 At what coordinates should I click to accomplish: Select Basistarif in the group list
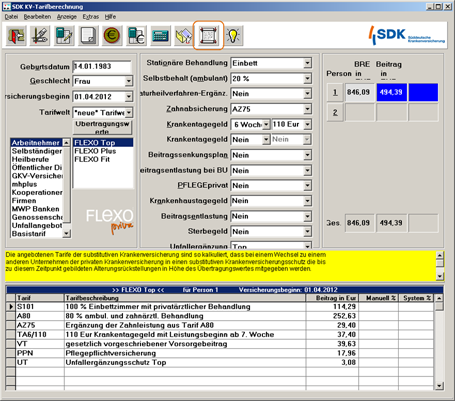[x=36, y=234]
